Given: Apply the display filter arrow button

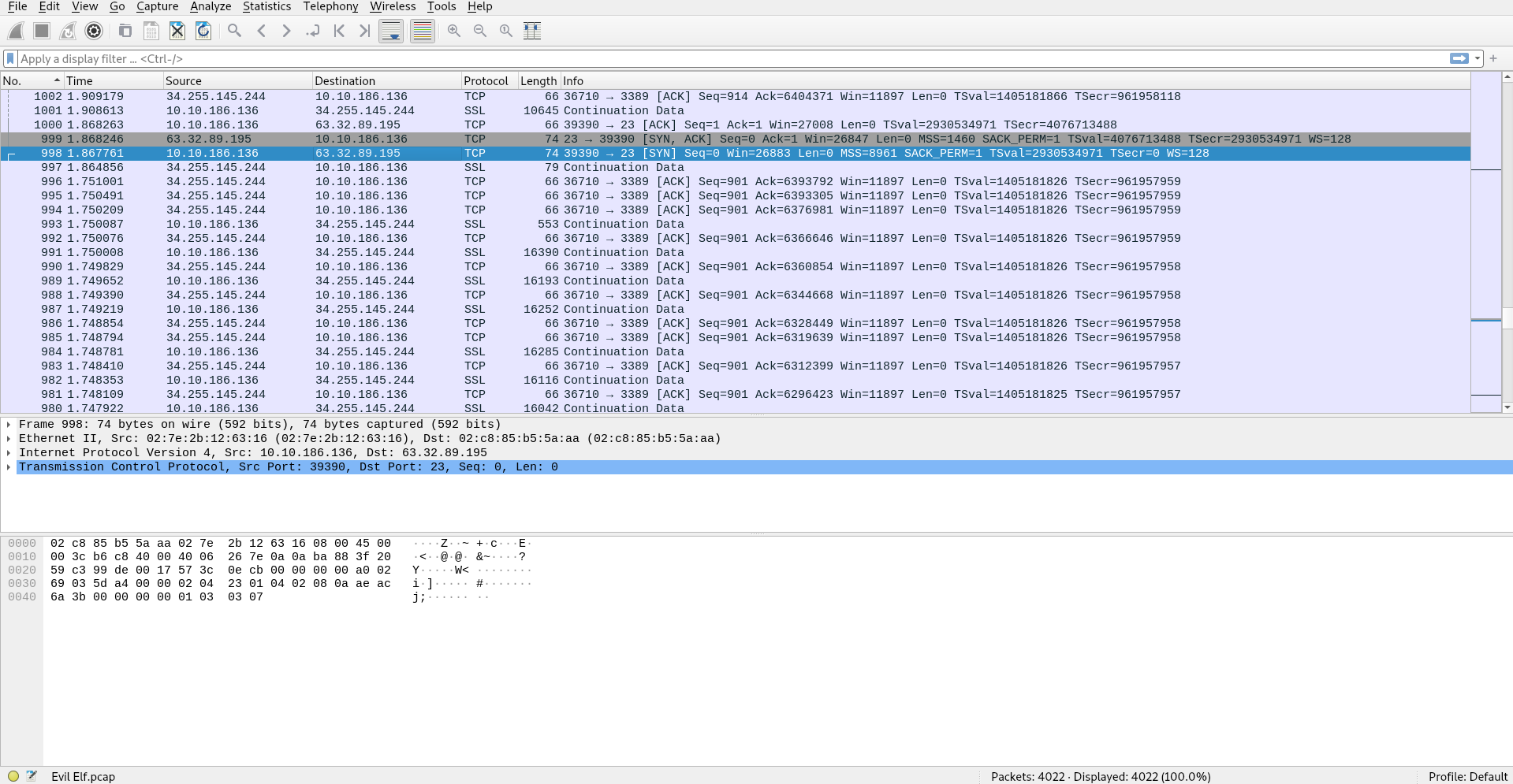Looking at the screenshot, I should tap(1459, 58).
